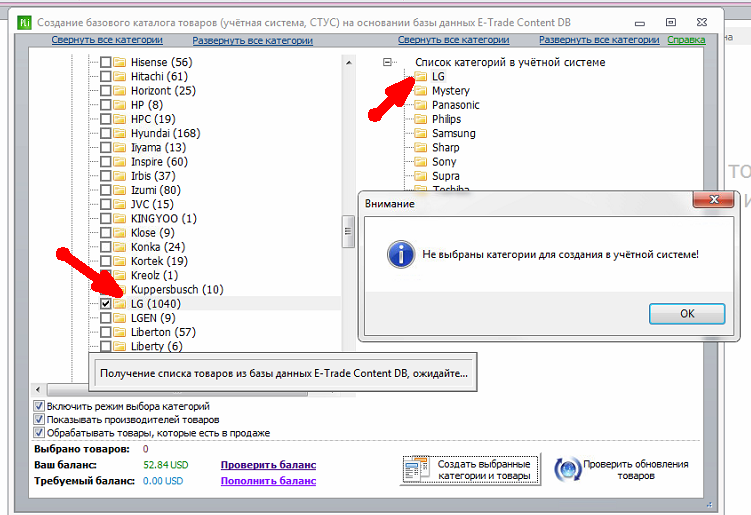Click the 0.00 USD required balance value
The image size is (751, 515).
[x=163, y=481]
